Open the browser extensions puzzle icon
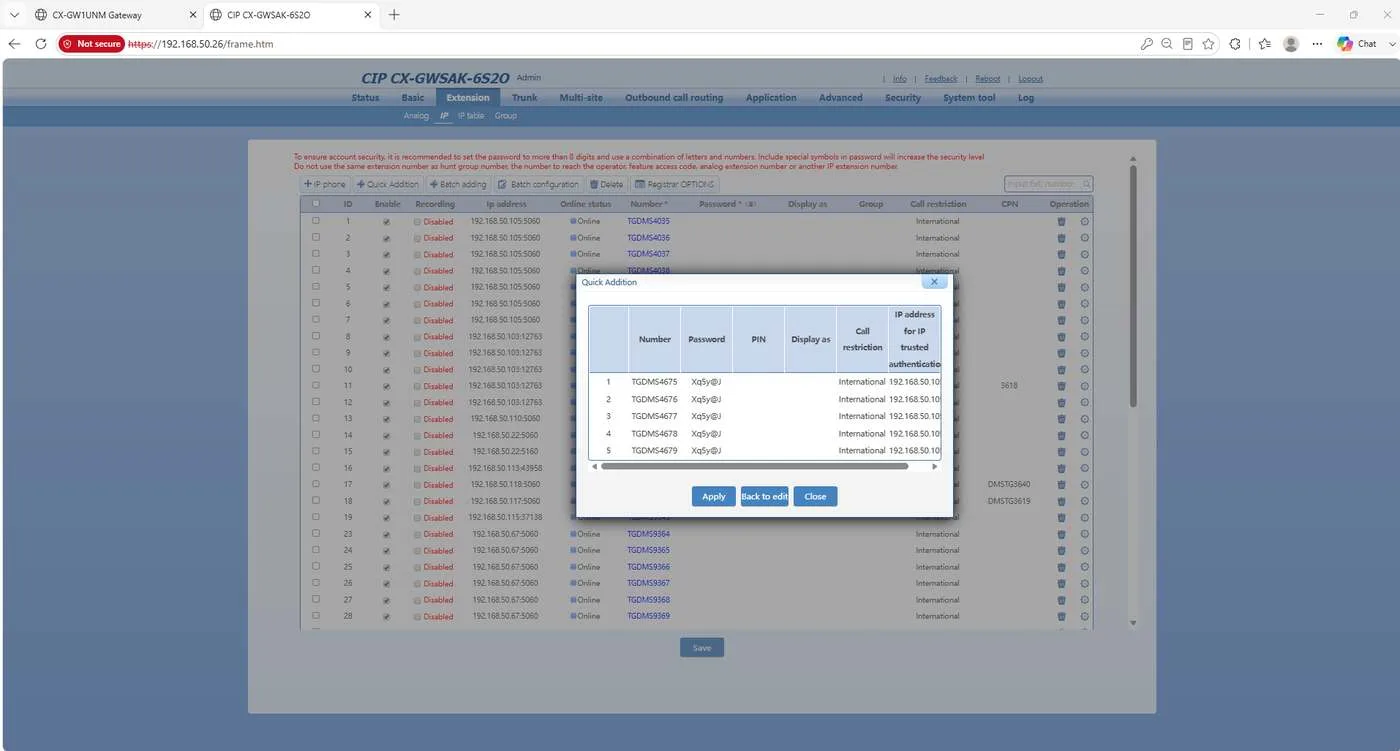This screenshot has width=1400, height=751. click(1235, 44)
